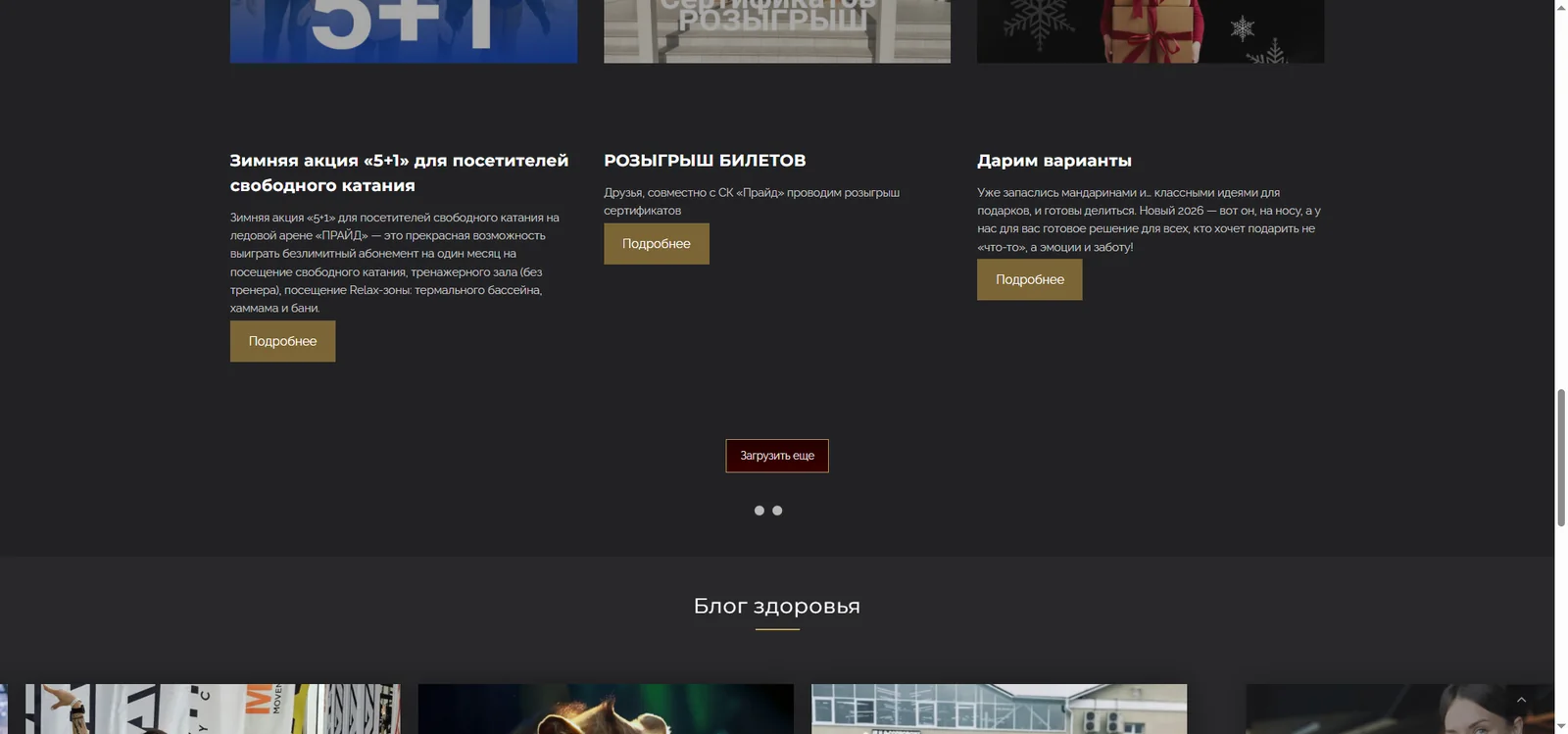Image resolution: width=1568 pixels, height=734 pixels.
Task: Click the blue 5+1 promo image
Action: [x=404, y=31]
